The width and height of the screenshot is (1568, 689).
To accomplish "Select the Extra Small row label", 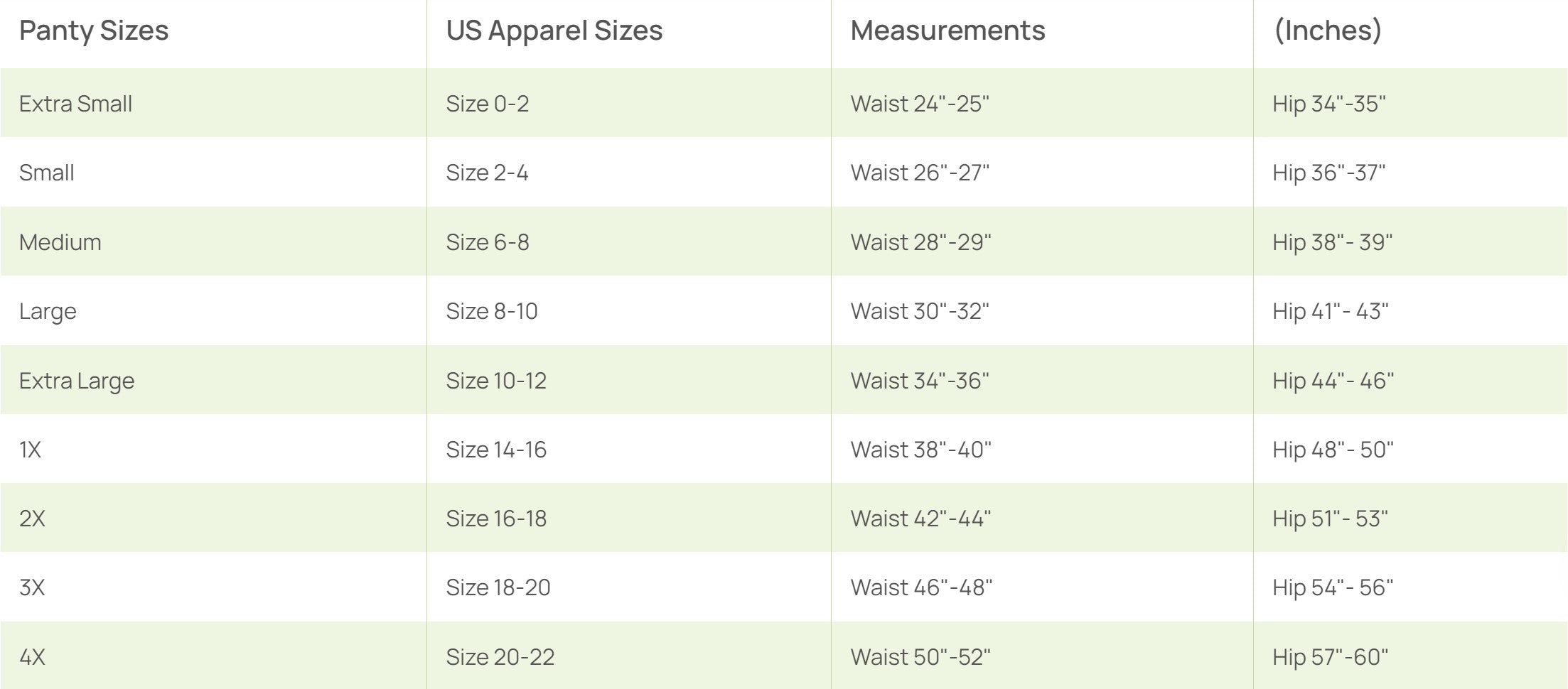I will coord(75,104).
